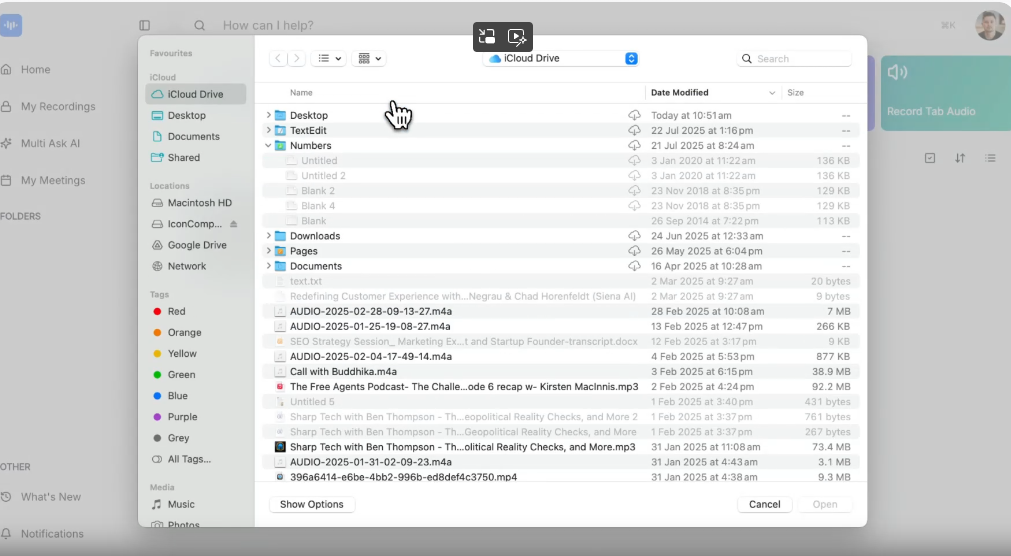Expand the Downloads folder disclosure triangle
This screenshot has height=556, width=1011.
point(268,236)
